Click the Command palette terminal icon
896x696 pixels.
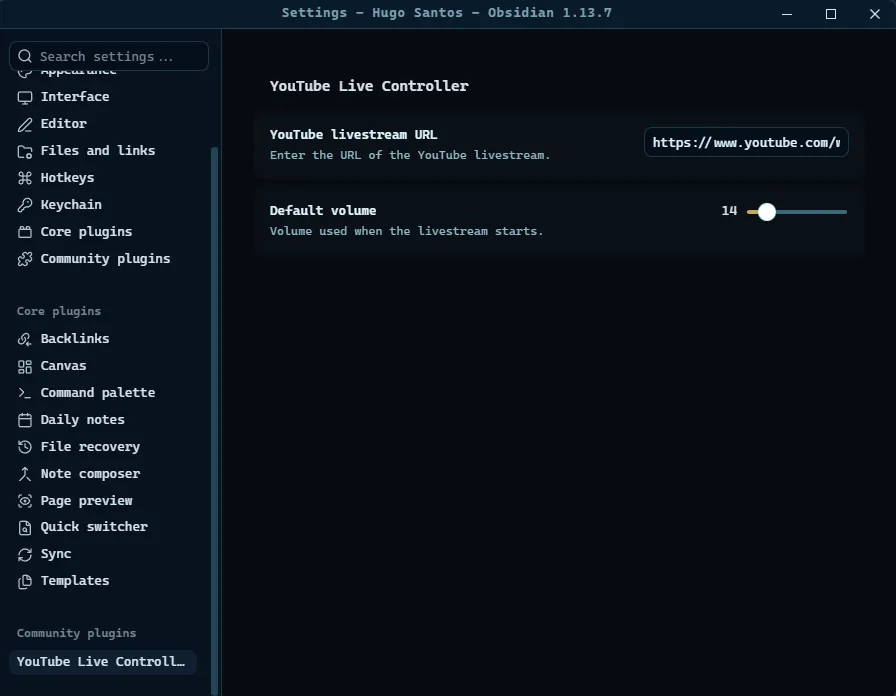25,393
